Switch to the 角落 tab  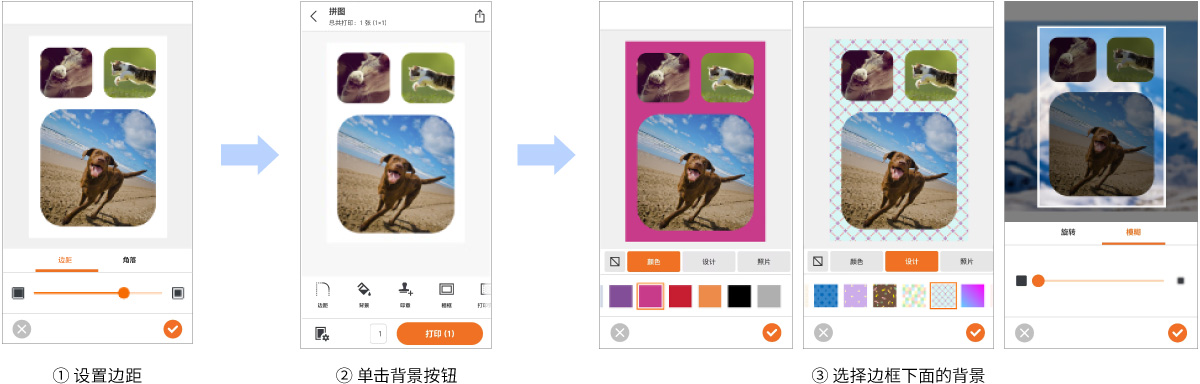[x=129, y=260]
